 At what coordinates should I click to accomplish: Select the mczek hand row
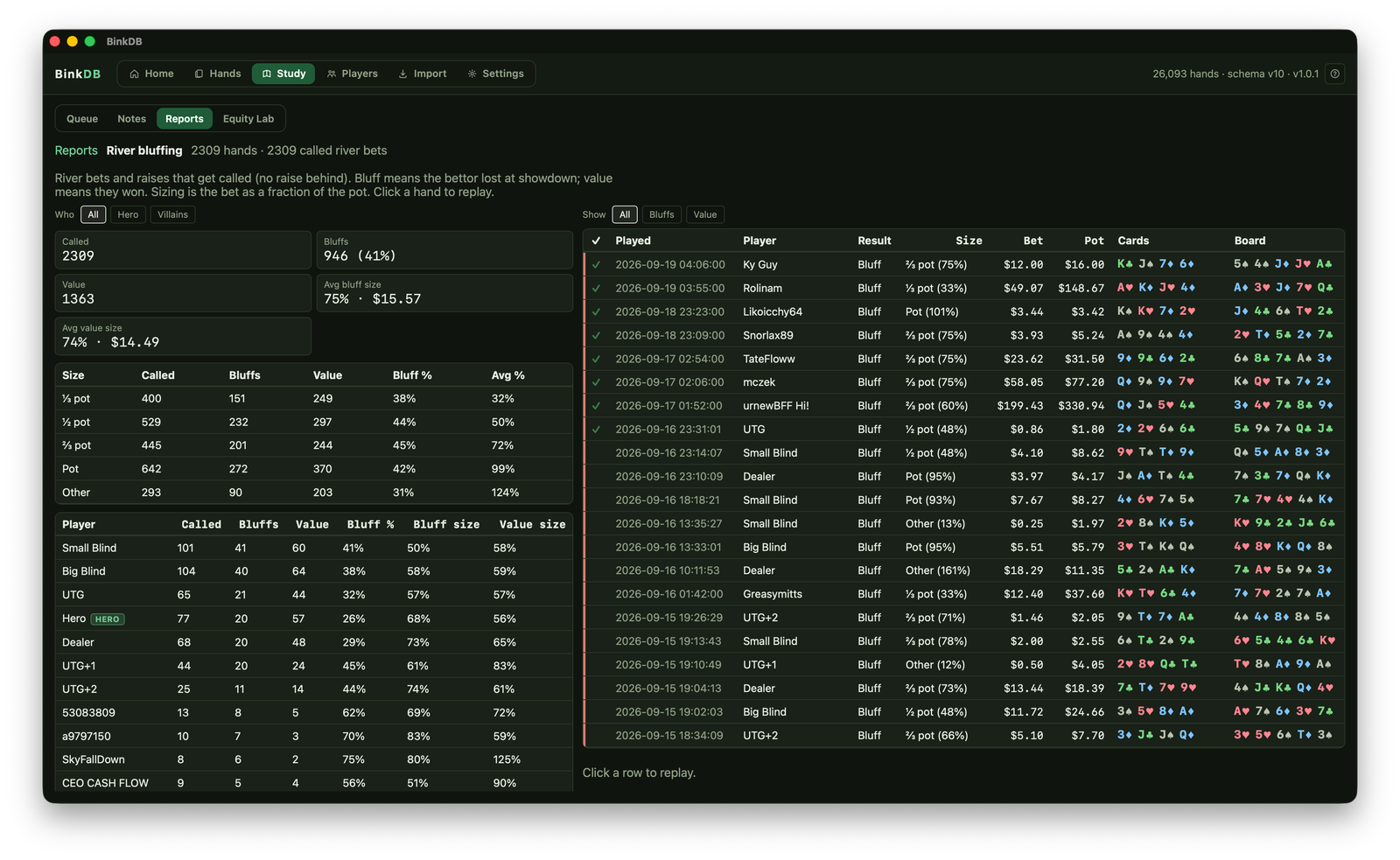point(963,382)
